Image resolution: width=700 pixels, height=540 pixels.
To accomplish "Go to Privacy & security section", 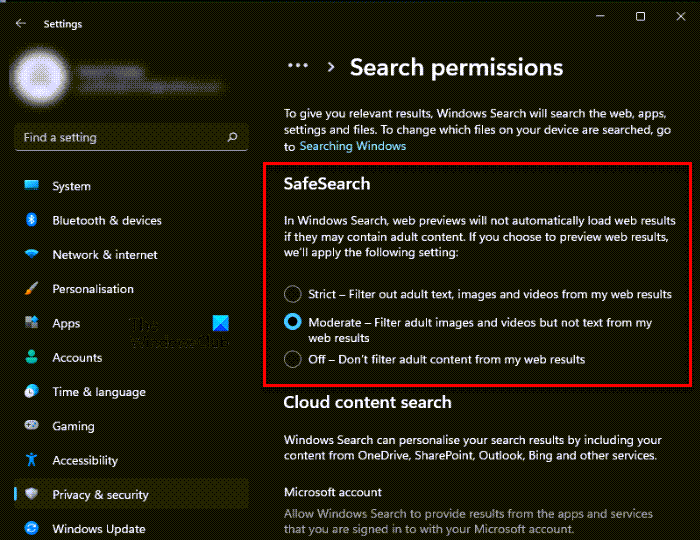I will click(x=100, y=494).
